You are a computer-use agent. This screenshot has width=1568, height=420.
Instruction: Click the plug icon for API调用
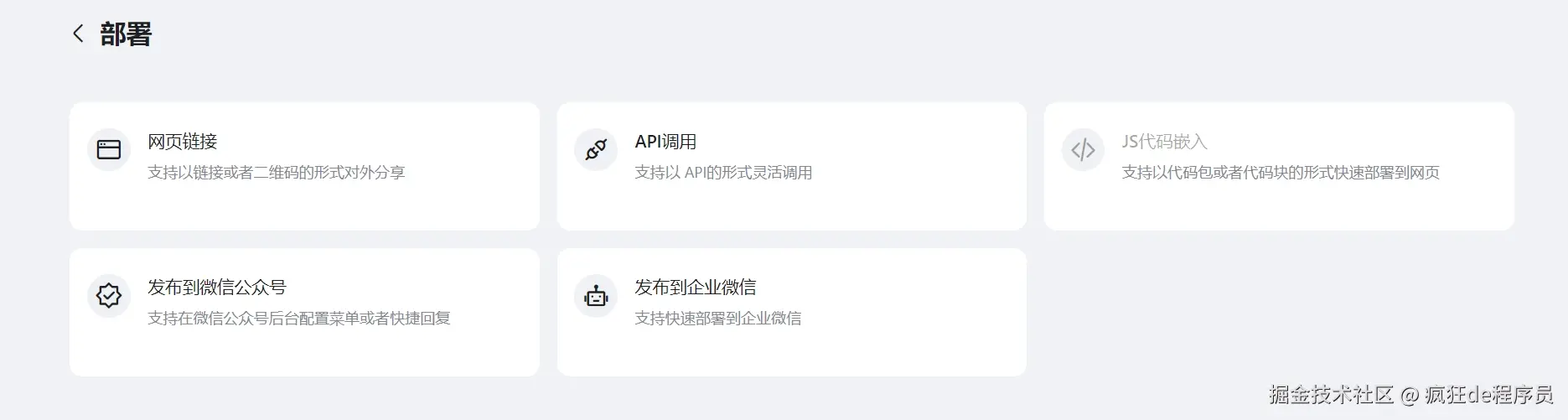click(596, 150)
